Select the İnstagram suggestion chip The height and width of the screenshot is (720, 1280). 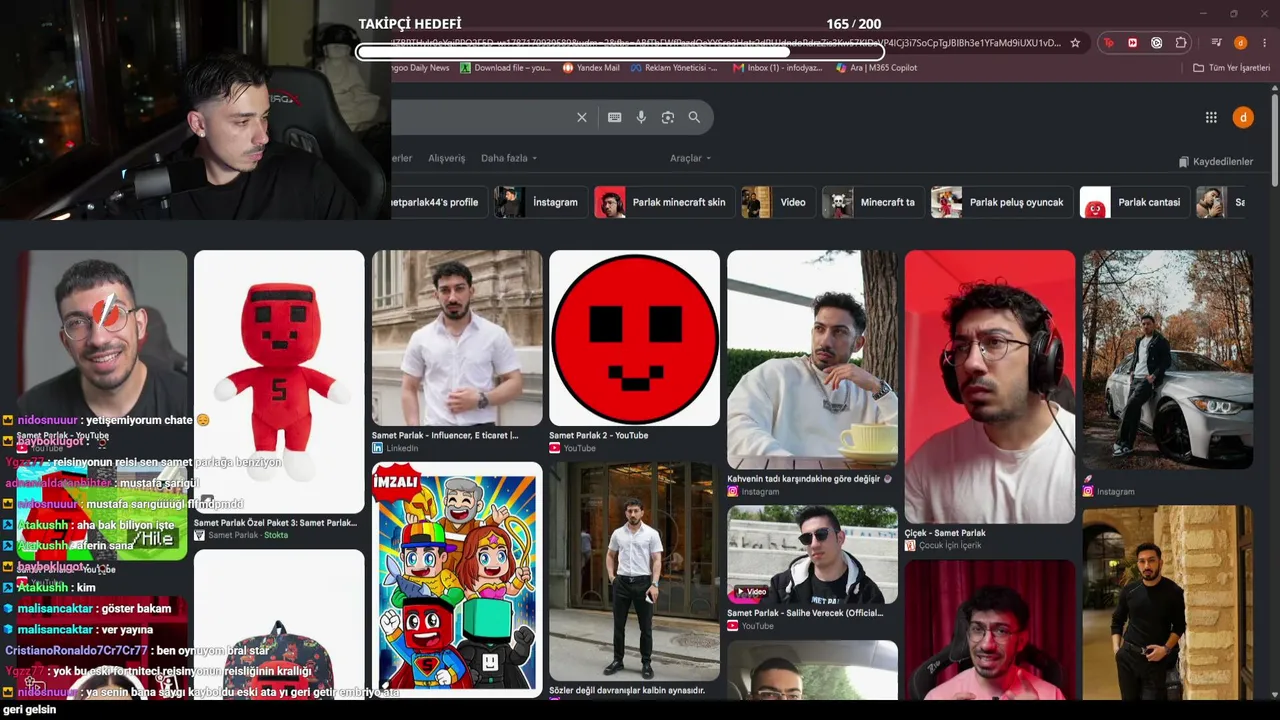(541, 202)
